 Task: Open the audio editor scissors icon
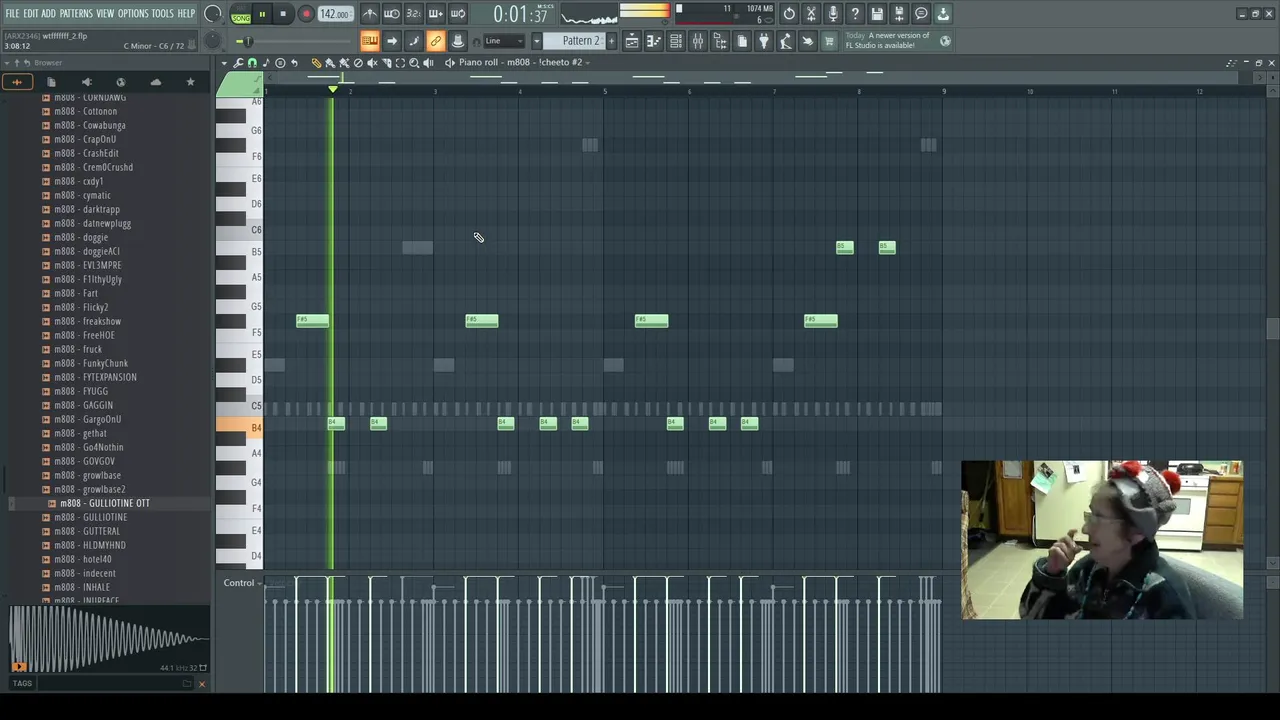(x=811, y=14)
